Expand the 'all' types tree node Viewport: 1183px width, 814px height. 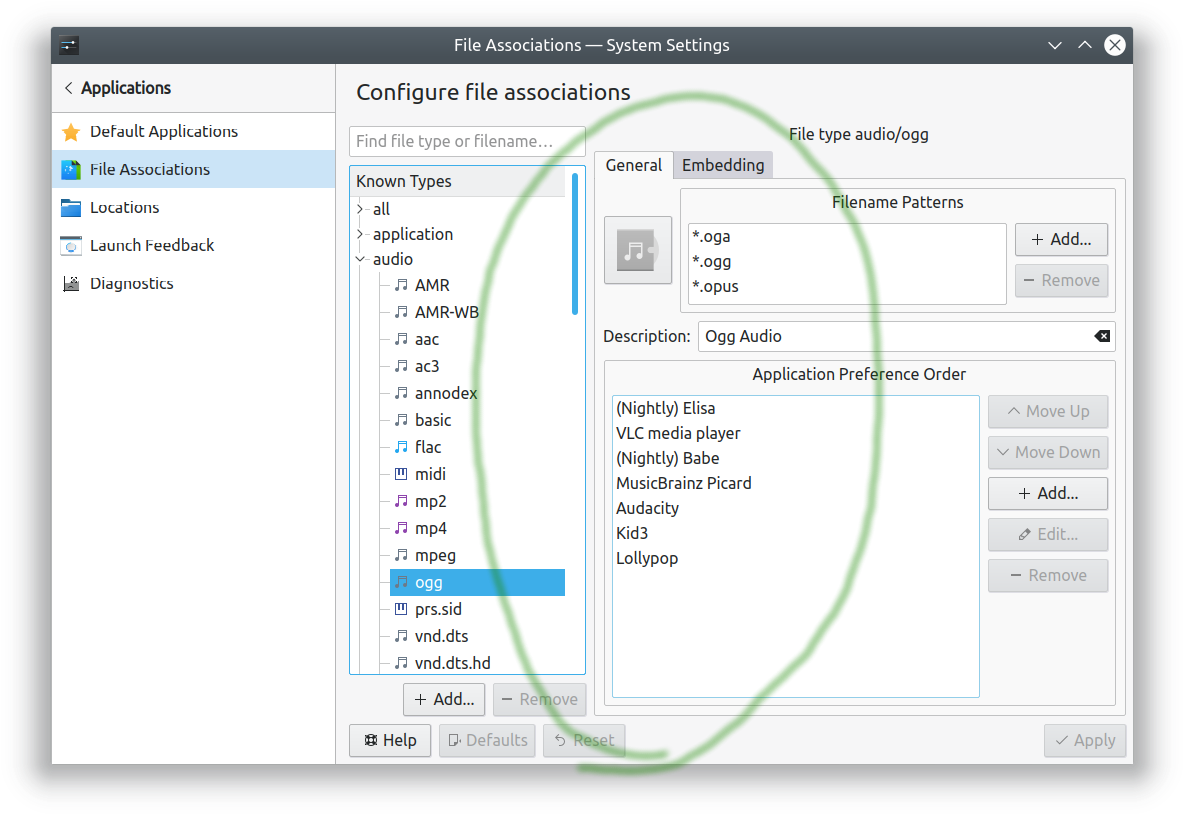[x=361, y=209]
